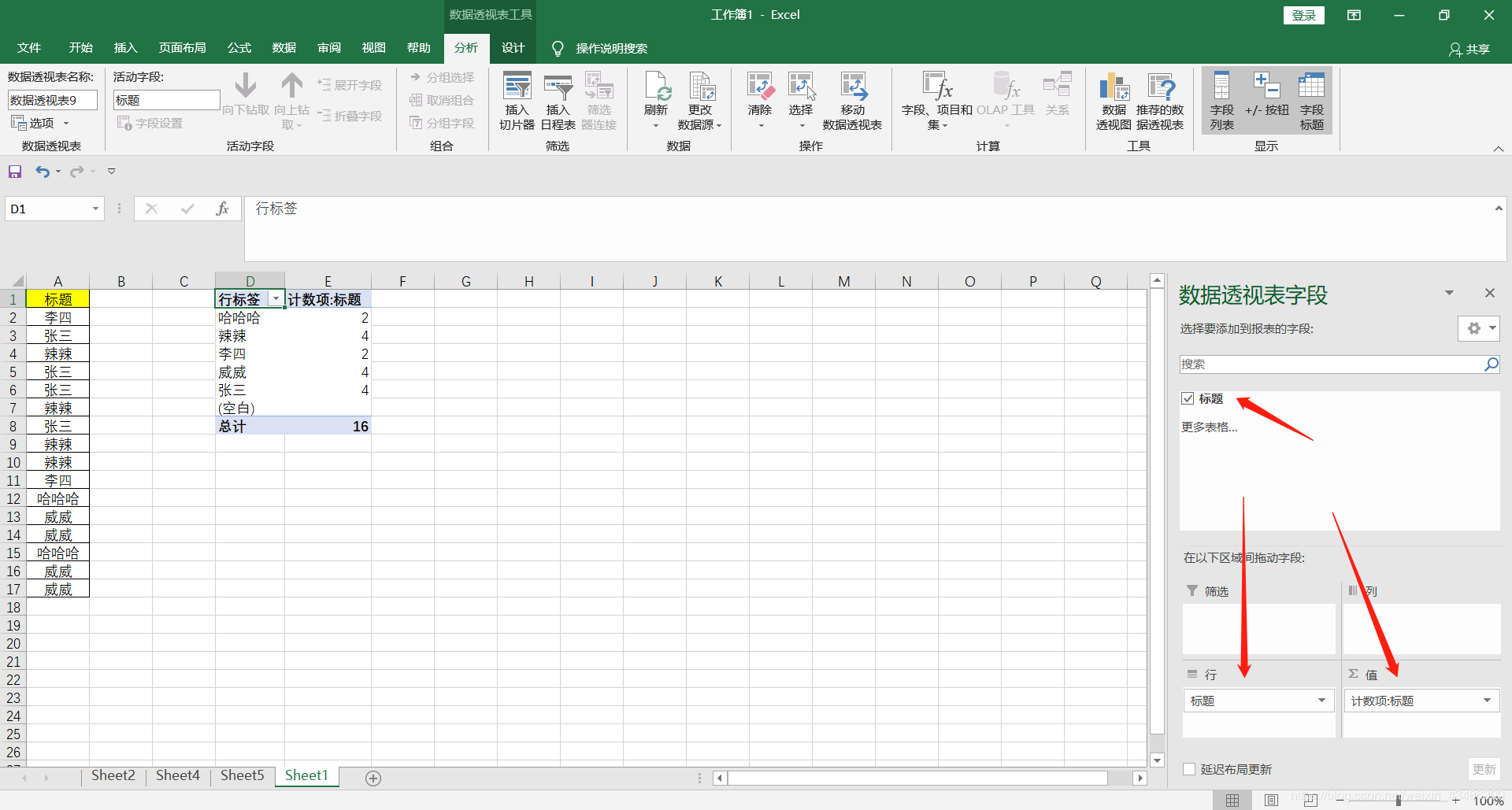The image size is (1512, 810).
Task: Click the Undo arrow icon
Action: (43, 171)
